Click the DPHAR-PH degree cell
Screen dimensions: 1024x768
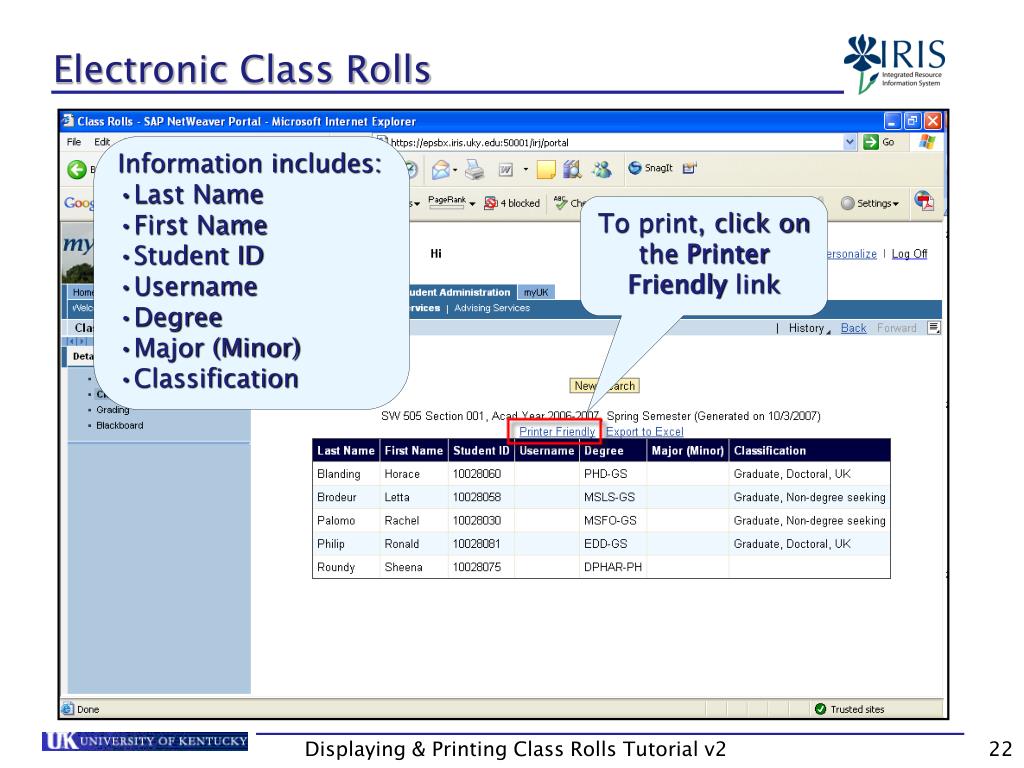click(x=613, y=568)
